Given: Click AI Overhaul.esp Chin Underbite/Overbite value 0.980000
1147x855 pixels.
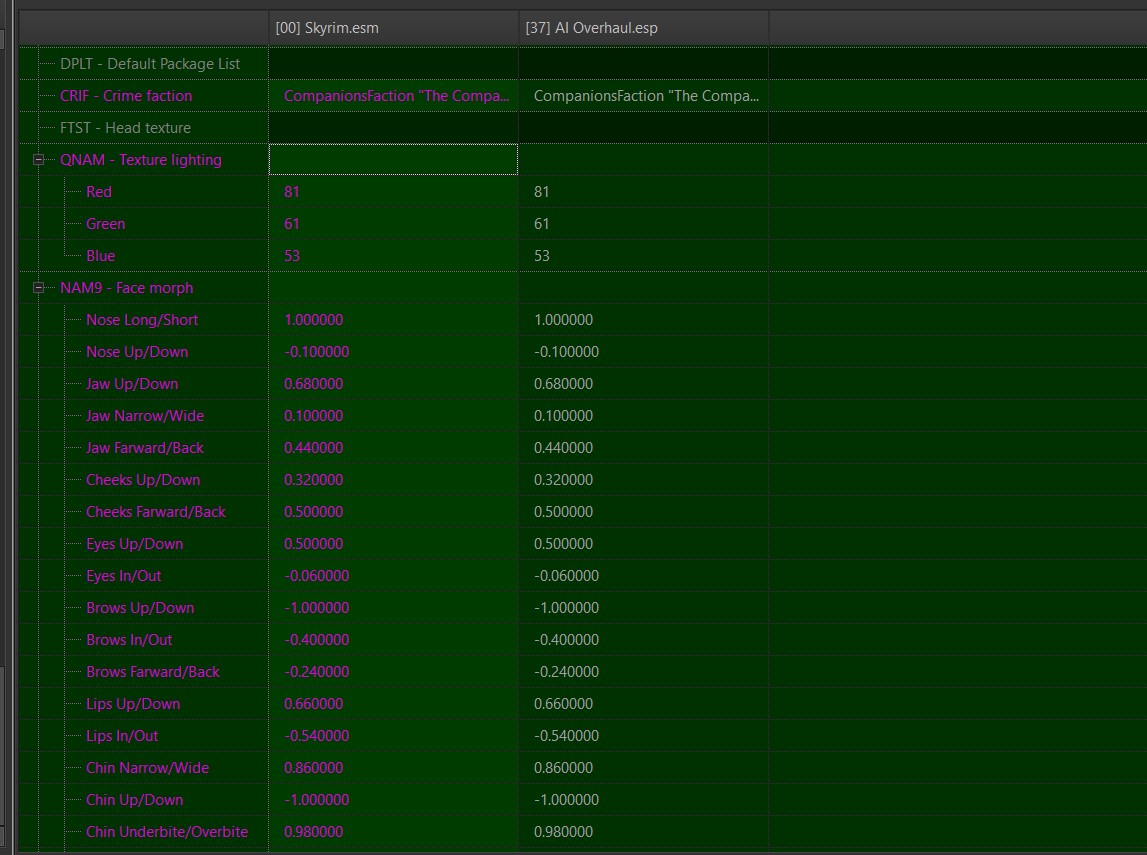Looking at the screenshot, I should [563, 832].
